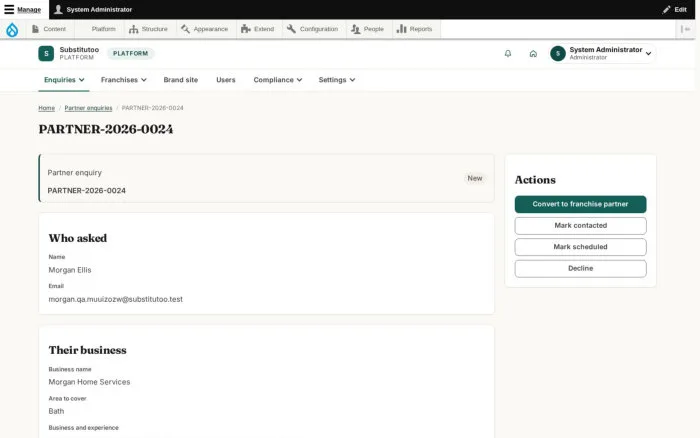Click the business name Morgan Home Services
The image size is (700, 438).
click(89, 382)
